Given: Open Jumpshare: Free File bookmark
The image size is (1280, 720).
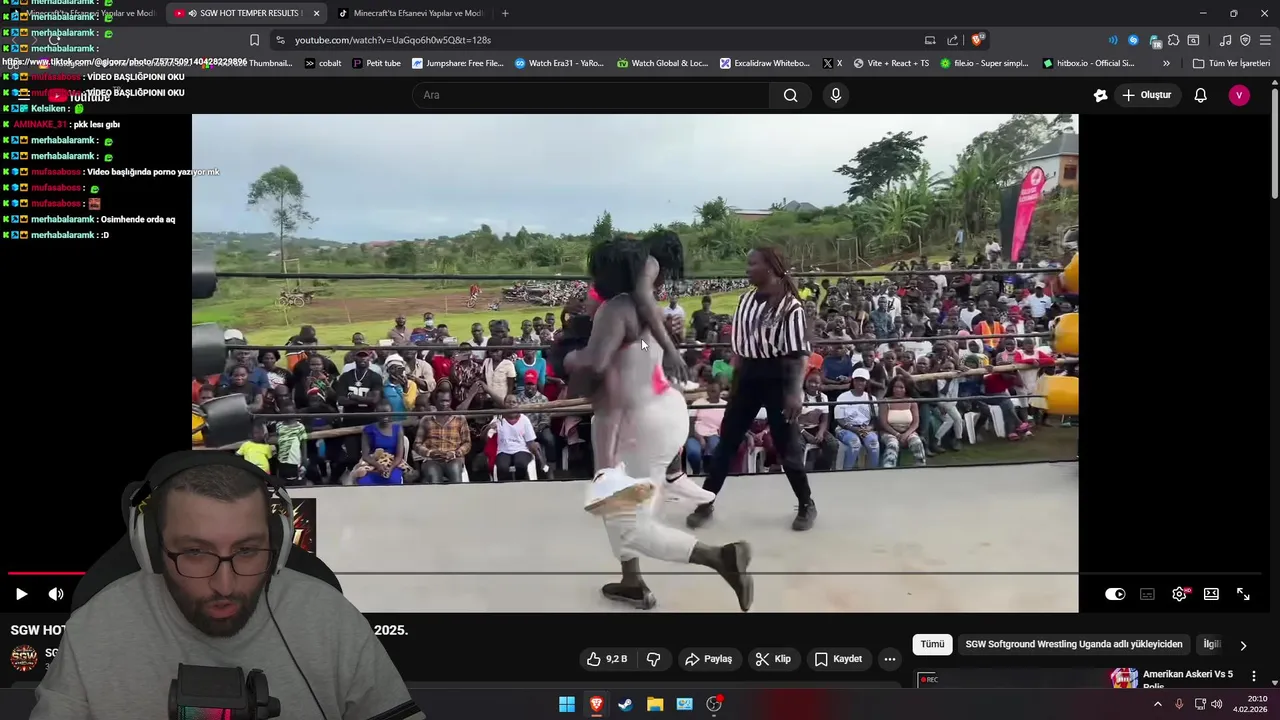Looking at the screenshot, I should pyautogui.click(x=458, y=63).
